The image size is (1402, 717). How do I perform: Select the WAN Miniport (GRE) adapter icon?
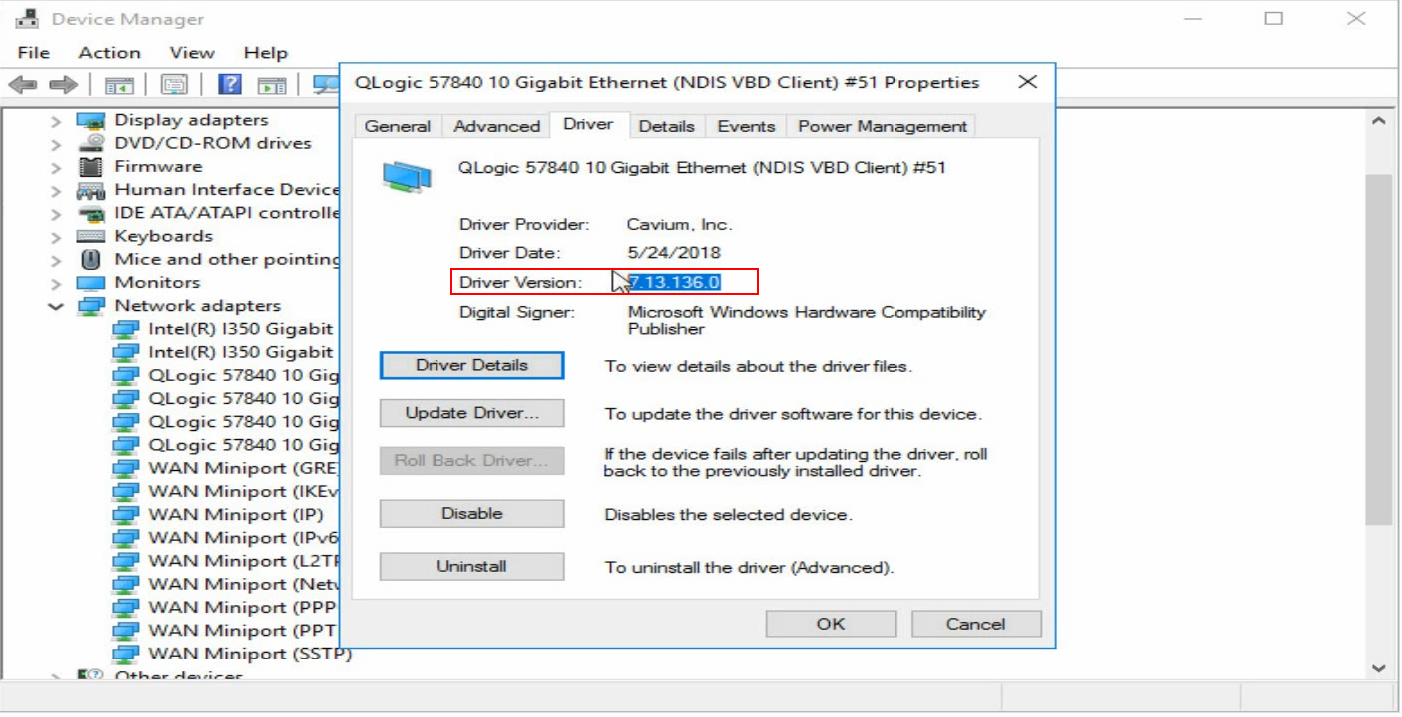tap(125, 468)
